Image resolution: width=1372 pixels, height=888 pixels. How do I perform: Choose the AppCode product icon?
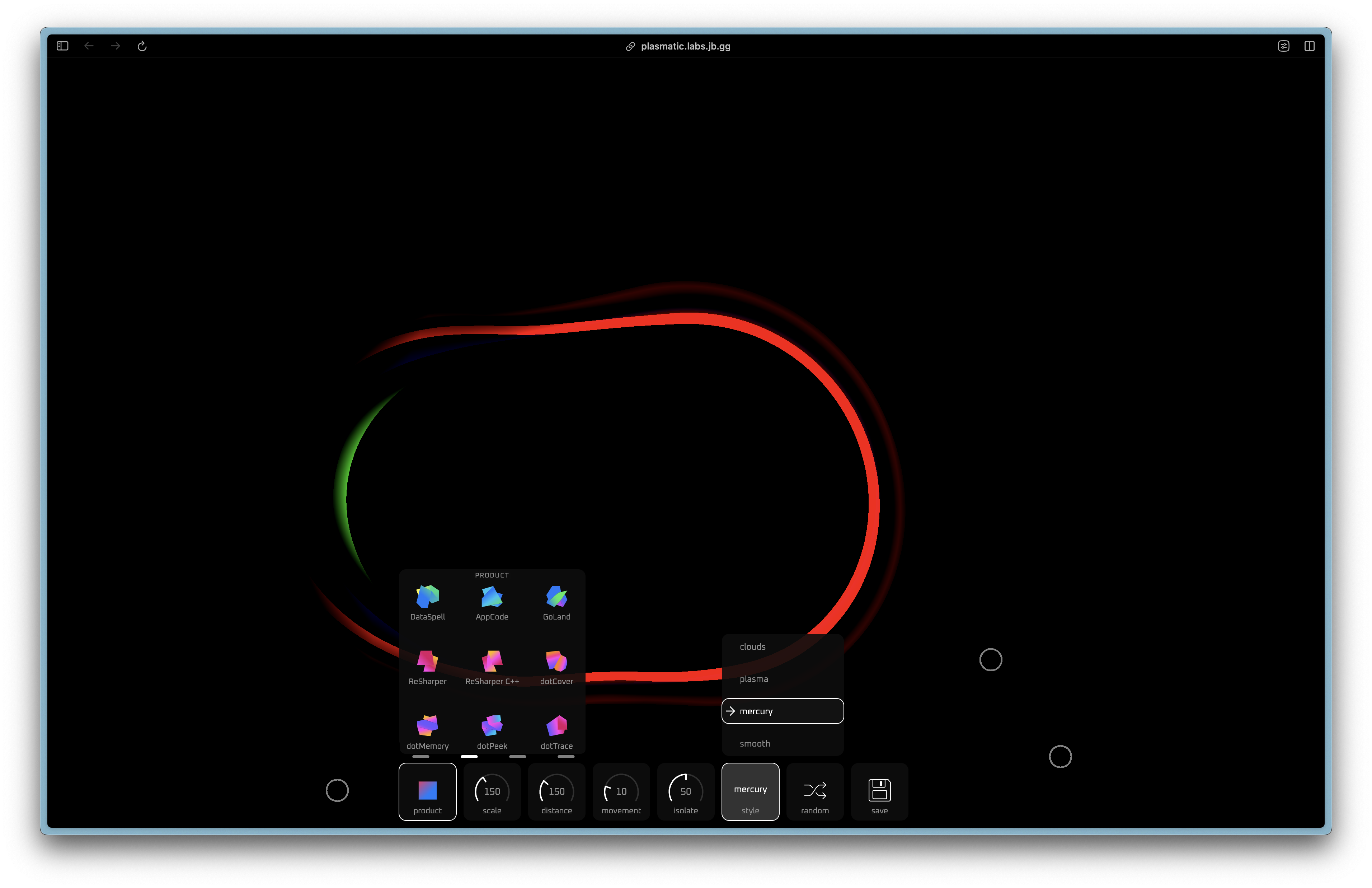point(492,597)
